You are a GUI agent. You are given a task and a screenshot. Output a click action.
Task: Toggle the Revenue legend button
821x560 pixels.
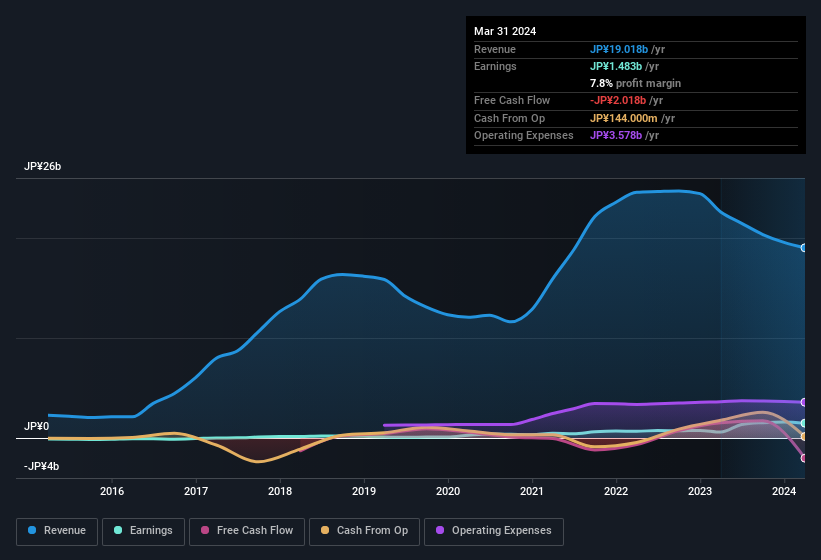tap(57, 531)
